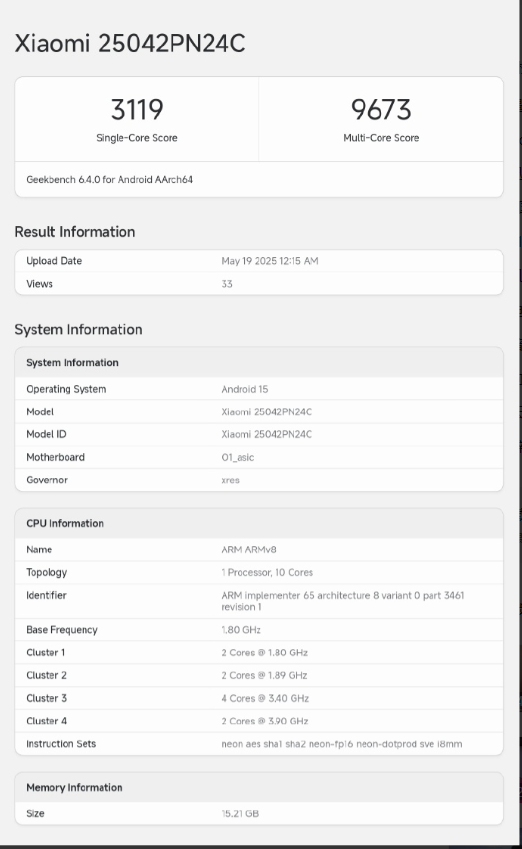
Task: Click the Single-Core Score label
Action: point(137,138)
